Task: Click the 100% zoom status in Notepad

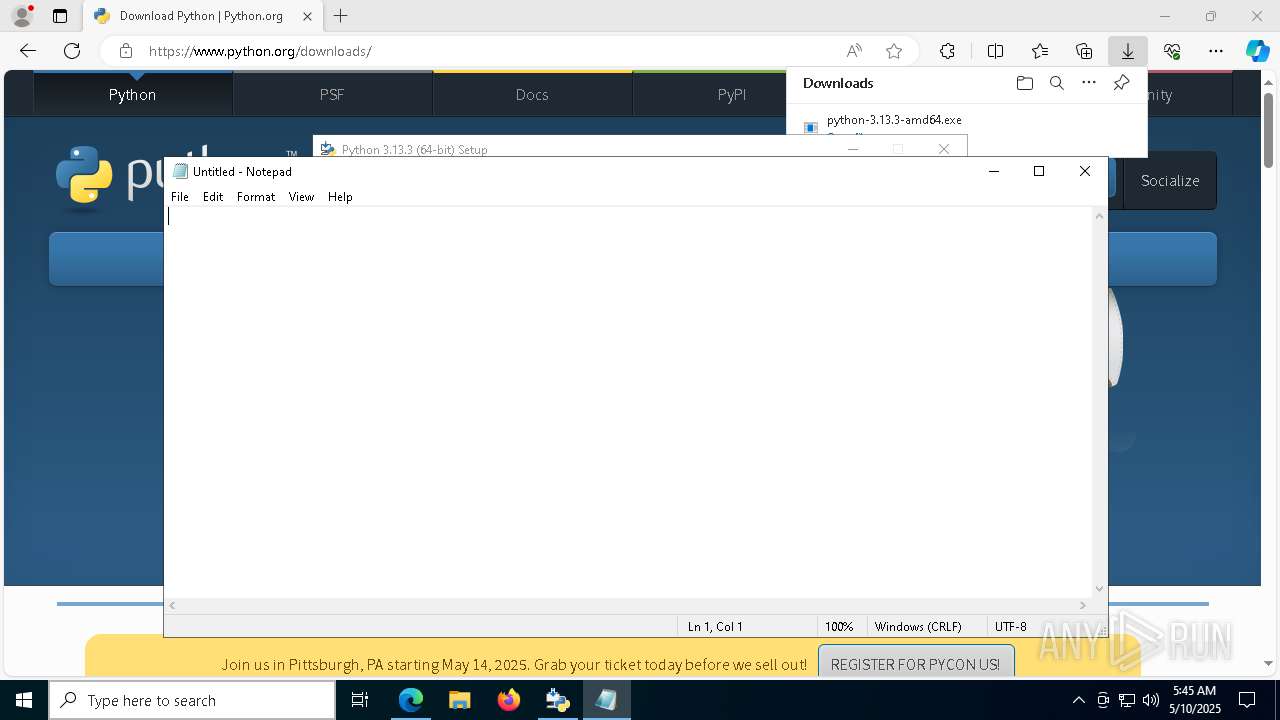Action: coord(839,627)
